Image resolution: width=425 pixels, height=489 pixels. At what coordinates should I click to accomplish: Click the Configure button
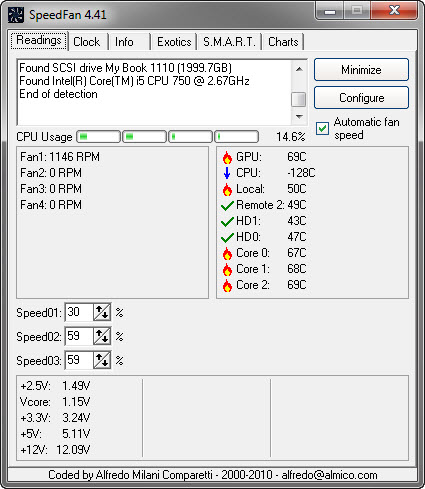point(361,98)
